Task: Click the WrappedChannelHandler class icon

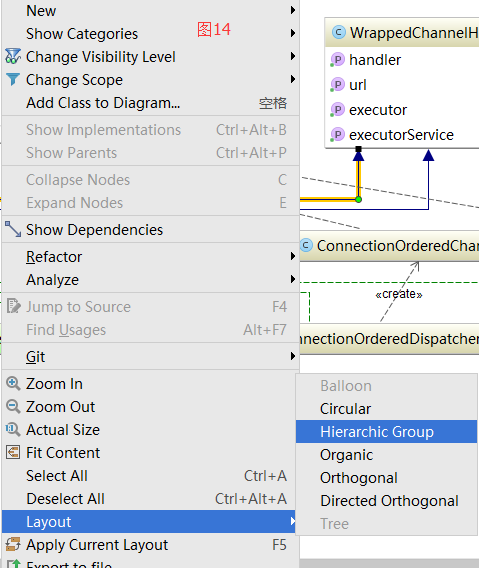Action: pyautogui.click(x=339, y=33)
